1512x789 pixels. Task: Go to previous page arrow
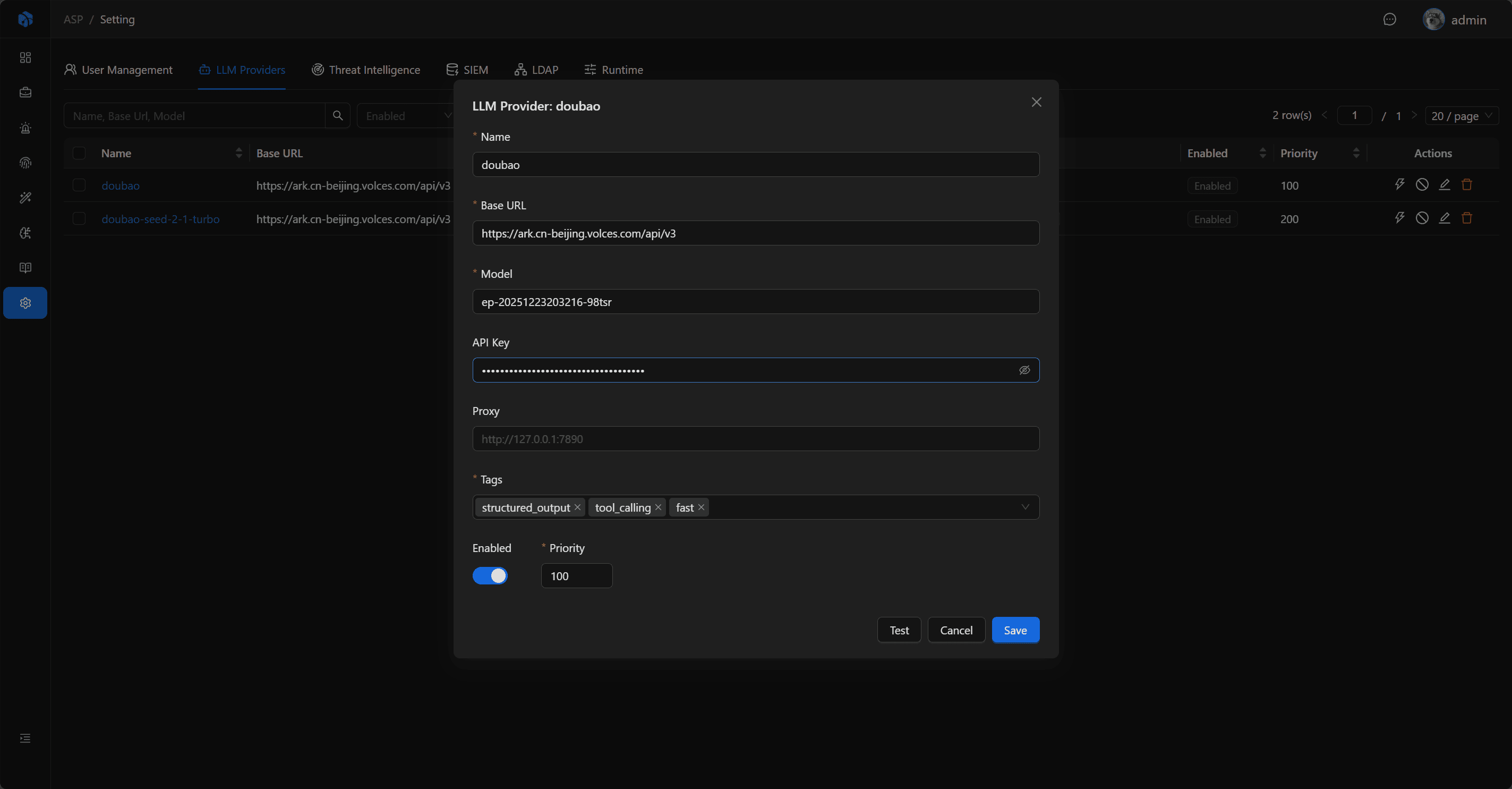click(1324, 115)
